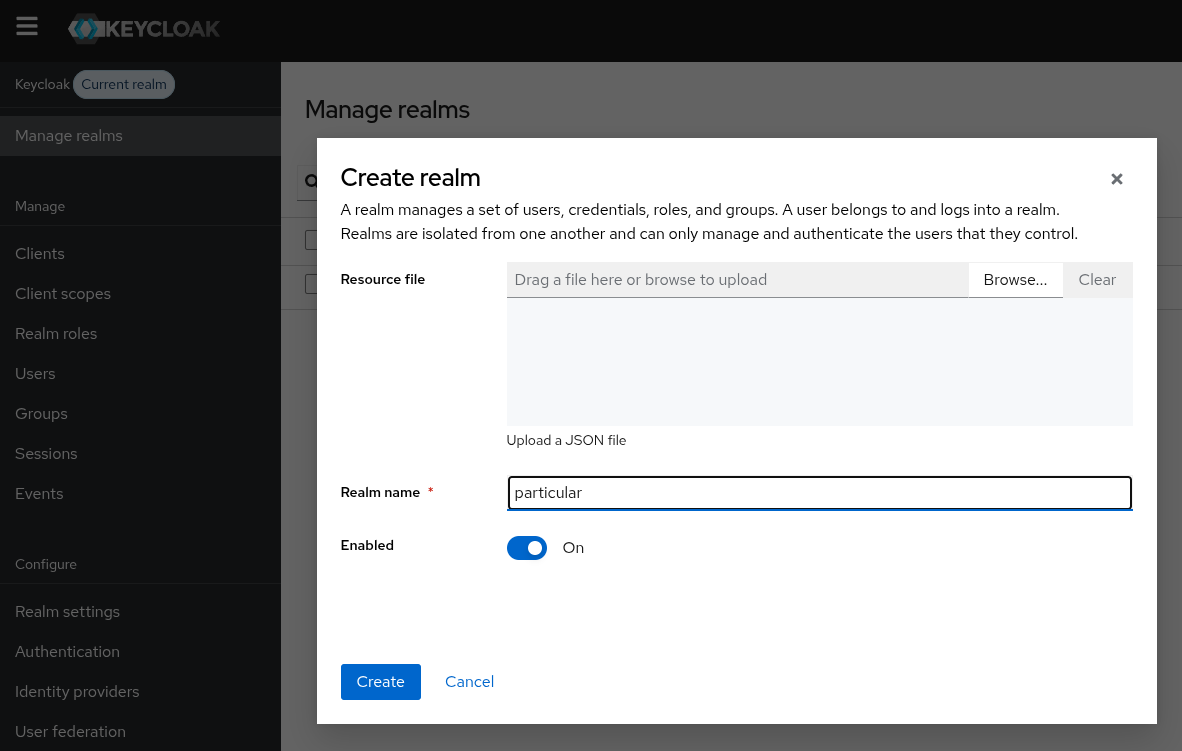
Task: Click the Keycloak realm name label
Action: pyautogui.click(x=42, y=84)
